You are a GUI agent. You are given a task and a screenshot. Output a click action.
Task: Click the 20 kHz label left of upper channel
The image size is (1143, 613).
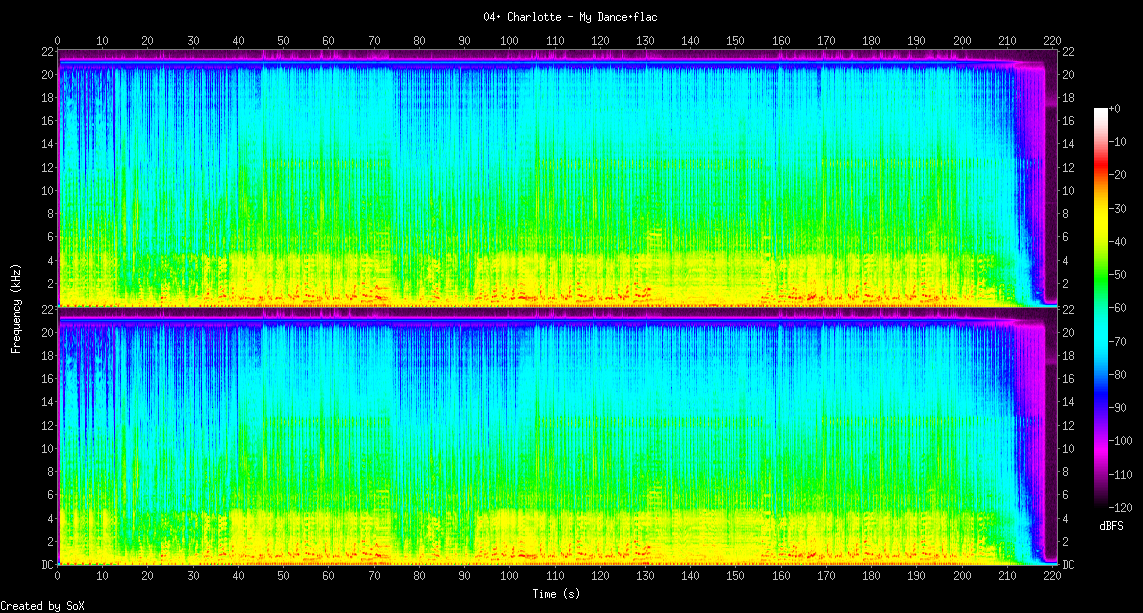point(47,75)
